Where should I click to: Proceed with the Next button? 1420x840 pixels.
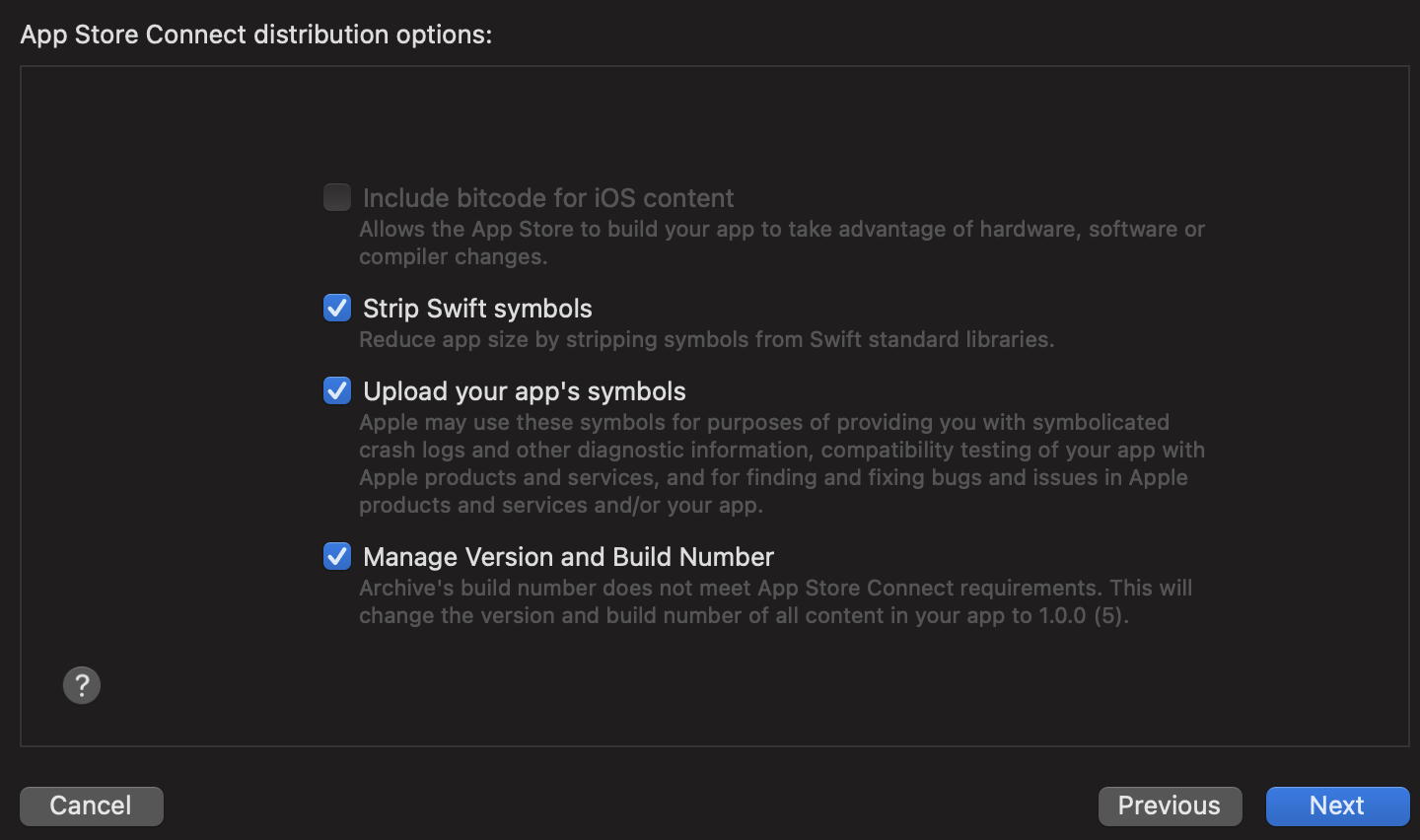[1337, 805]
